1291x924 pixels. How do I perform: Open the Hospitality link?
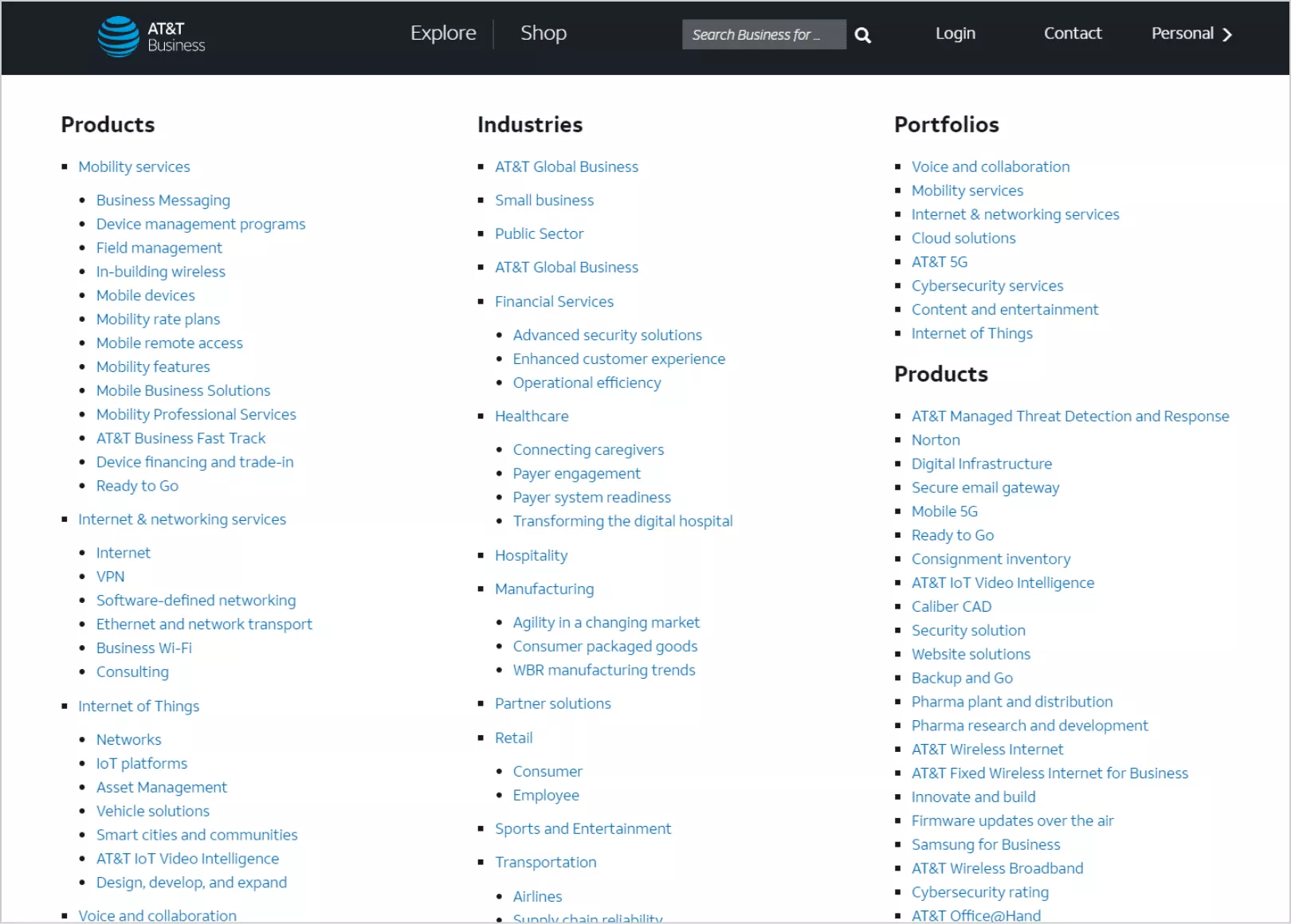(x=532, y=556)
